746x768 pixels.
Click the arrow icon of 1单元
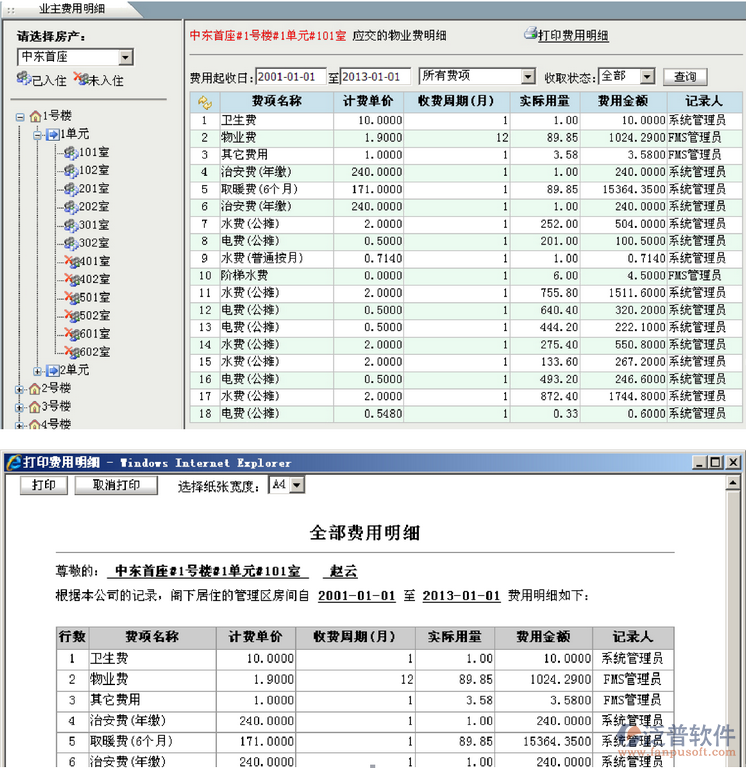pos(52,135)
